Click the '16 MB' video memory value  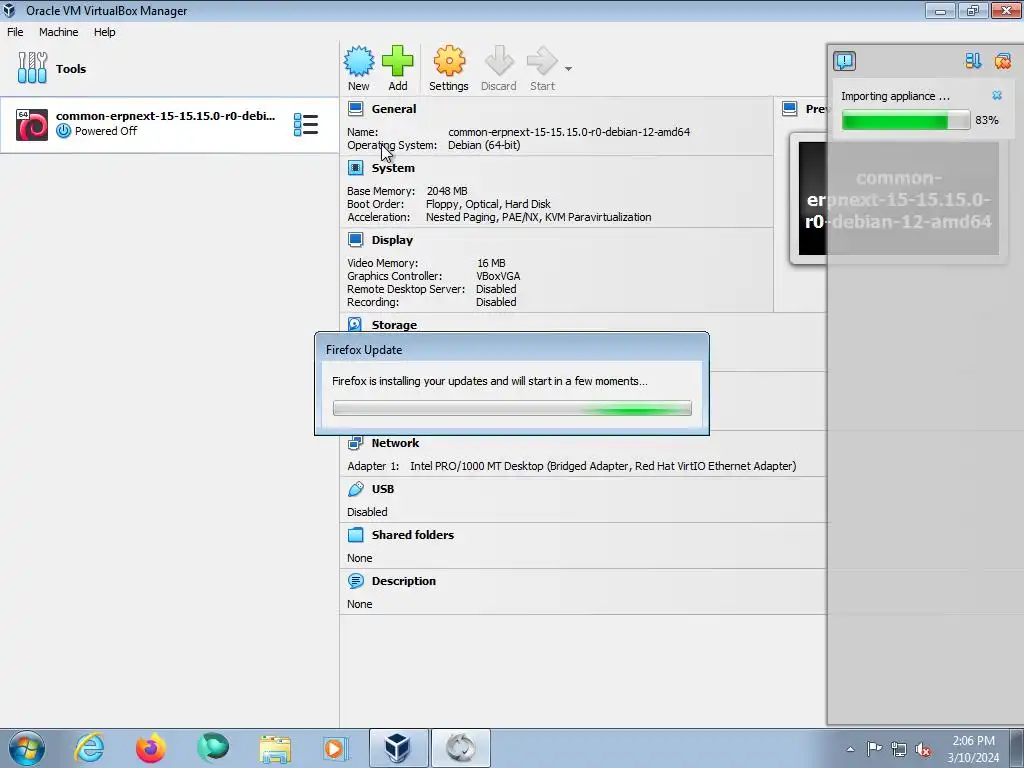coord(491,263)
